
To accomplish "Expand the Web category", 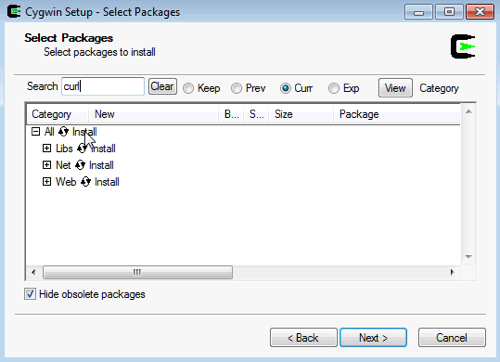I will [47, 182].
